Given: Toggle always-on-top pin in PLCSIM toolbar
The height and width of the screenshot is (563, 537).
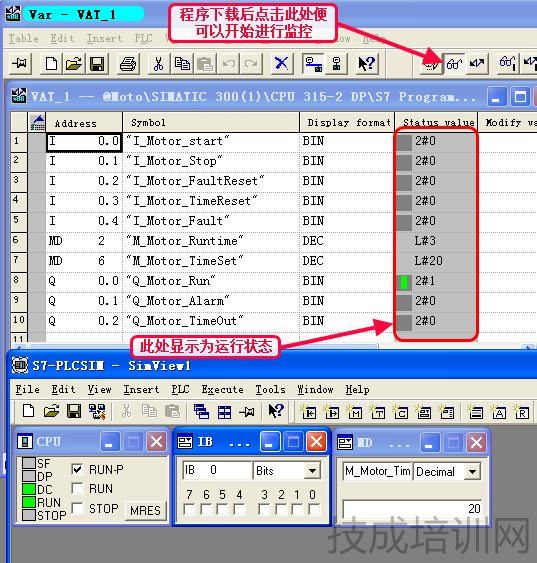Looking at the screenshot, I should click(247, 412).
